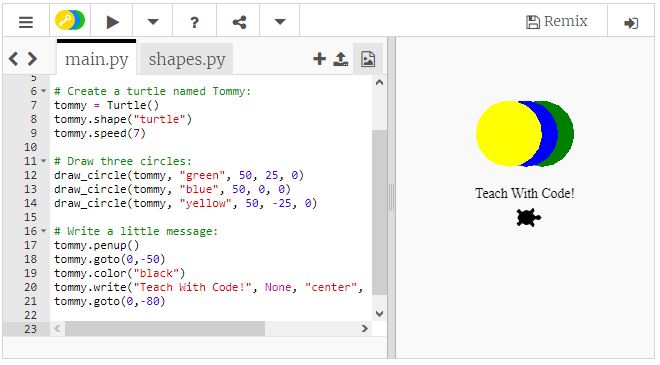Image resolution: width=660 pixels, height=365 pixels.
Task: Click the "# Draw three circles:" comment
Action: (x=122, y=161)
